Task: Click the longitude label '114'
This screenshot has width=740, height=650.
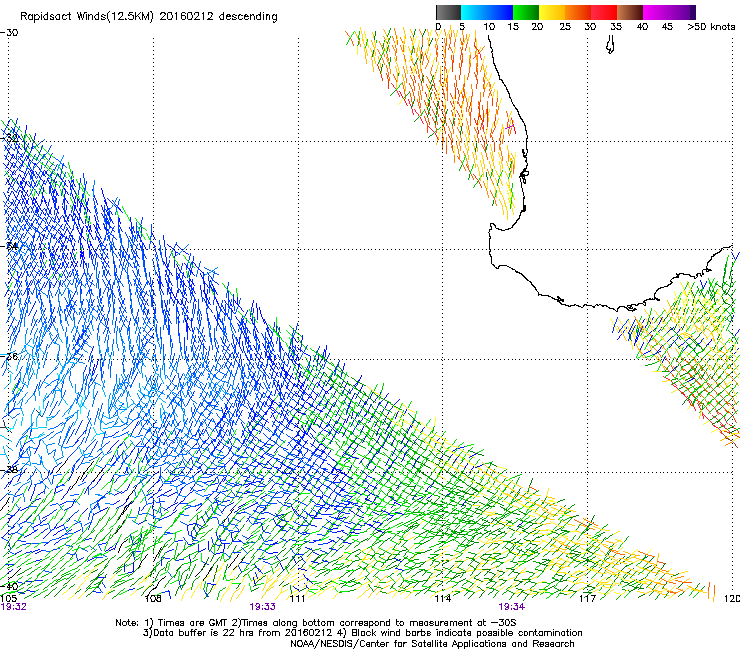Action: (x=443, y=599)
